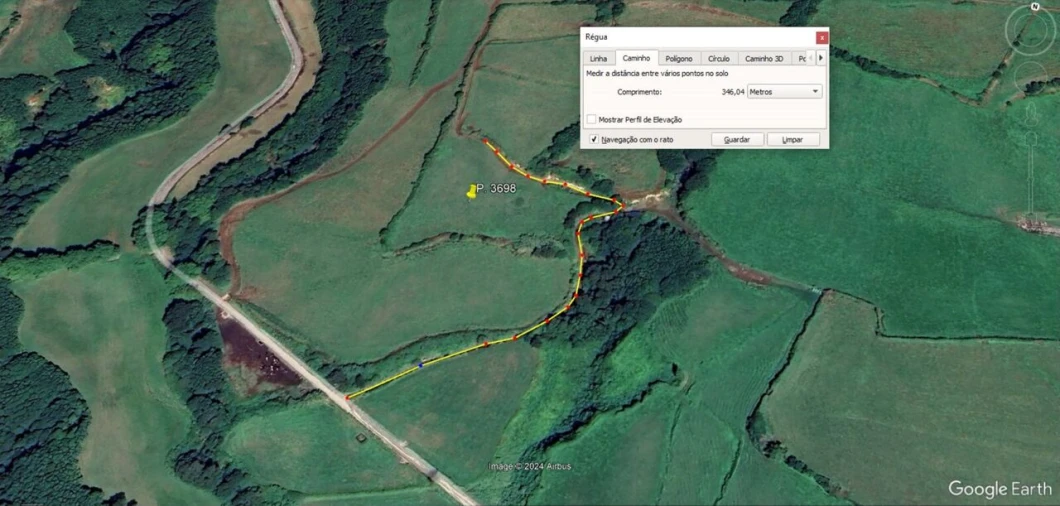Enable Mostrar Perfil de Elevação checkbox
The image size is (1060, 506).
coord(592,119)
